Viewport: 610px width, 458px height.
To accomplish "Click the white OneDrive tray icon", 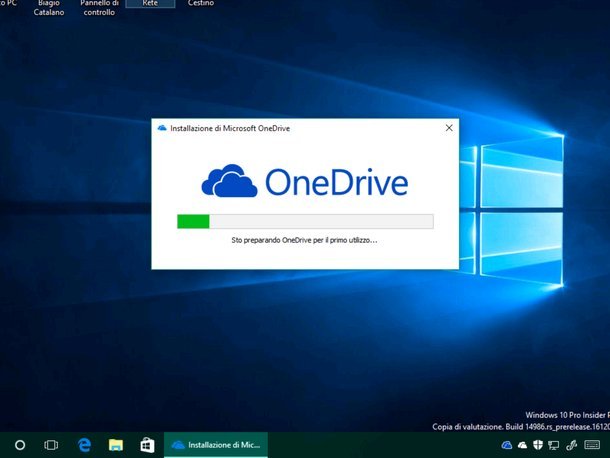I will [x=522, y=445].
